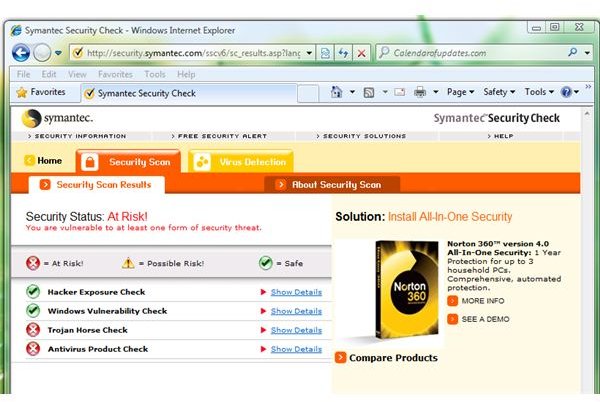Open the Favorites menu in menu bar

115,74
